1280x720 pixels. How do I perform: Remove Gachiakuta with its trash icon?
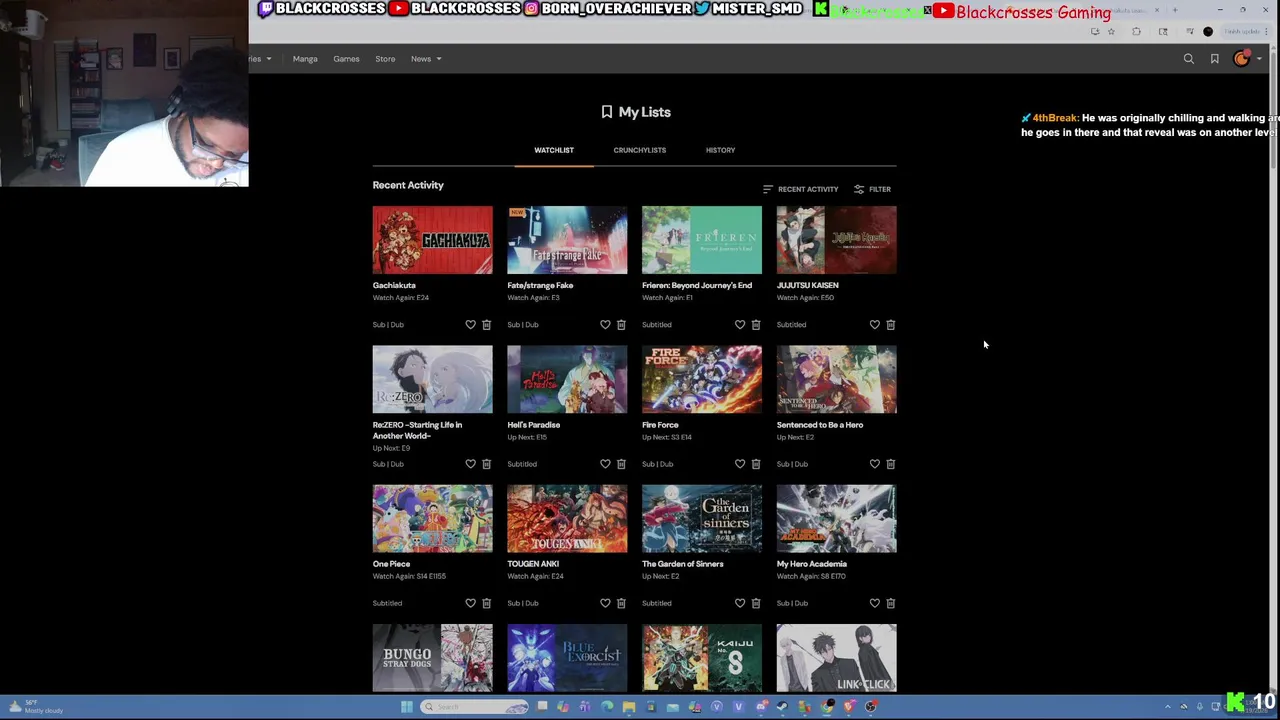(486, 325)
